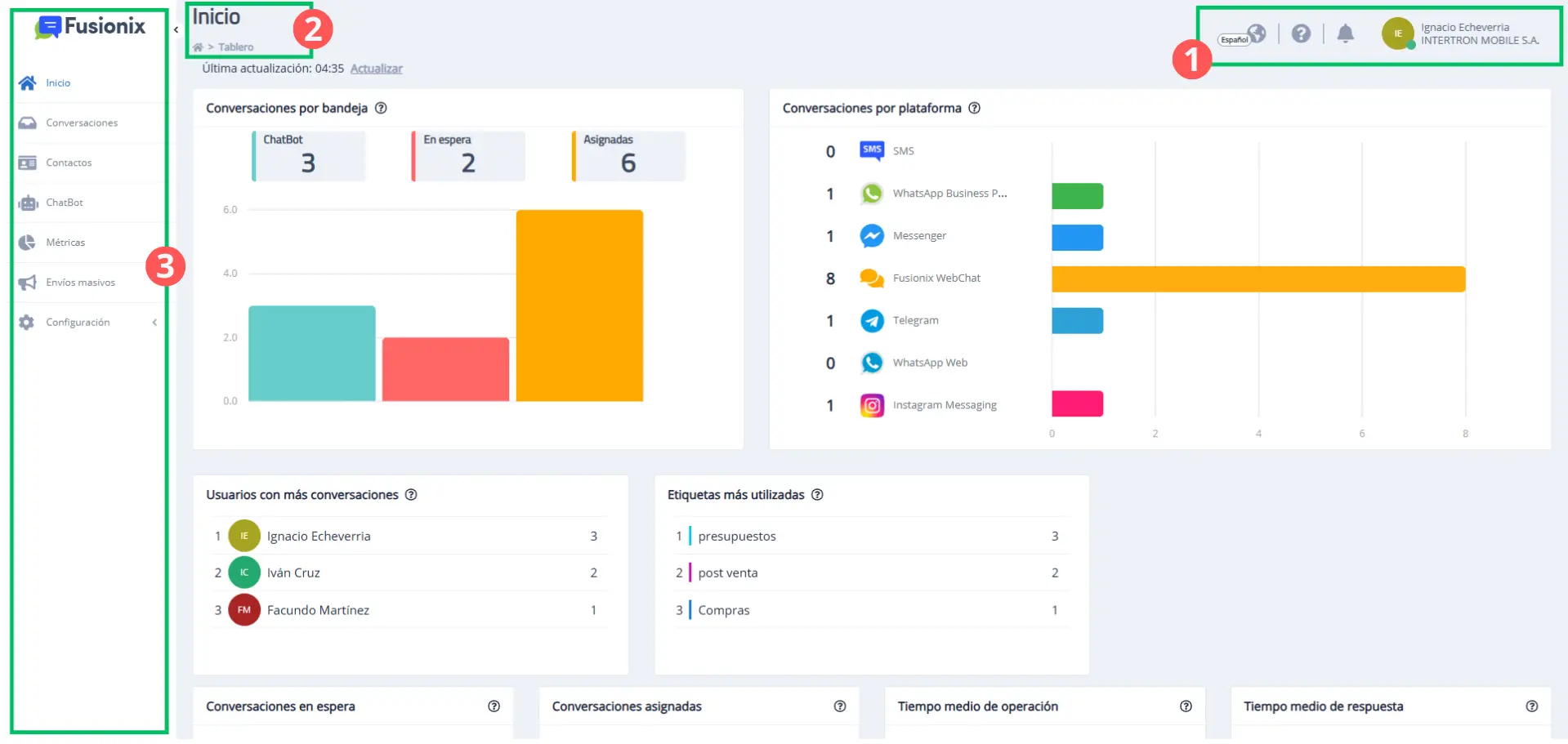Click the breadcrumb home icon
1568x744 pixels.
(198, 47)
